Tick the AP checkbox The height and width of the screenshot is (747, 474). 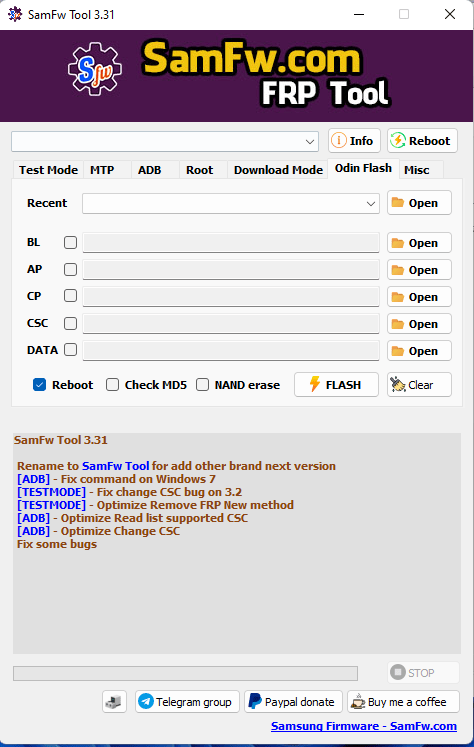[x=71, y=270]
